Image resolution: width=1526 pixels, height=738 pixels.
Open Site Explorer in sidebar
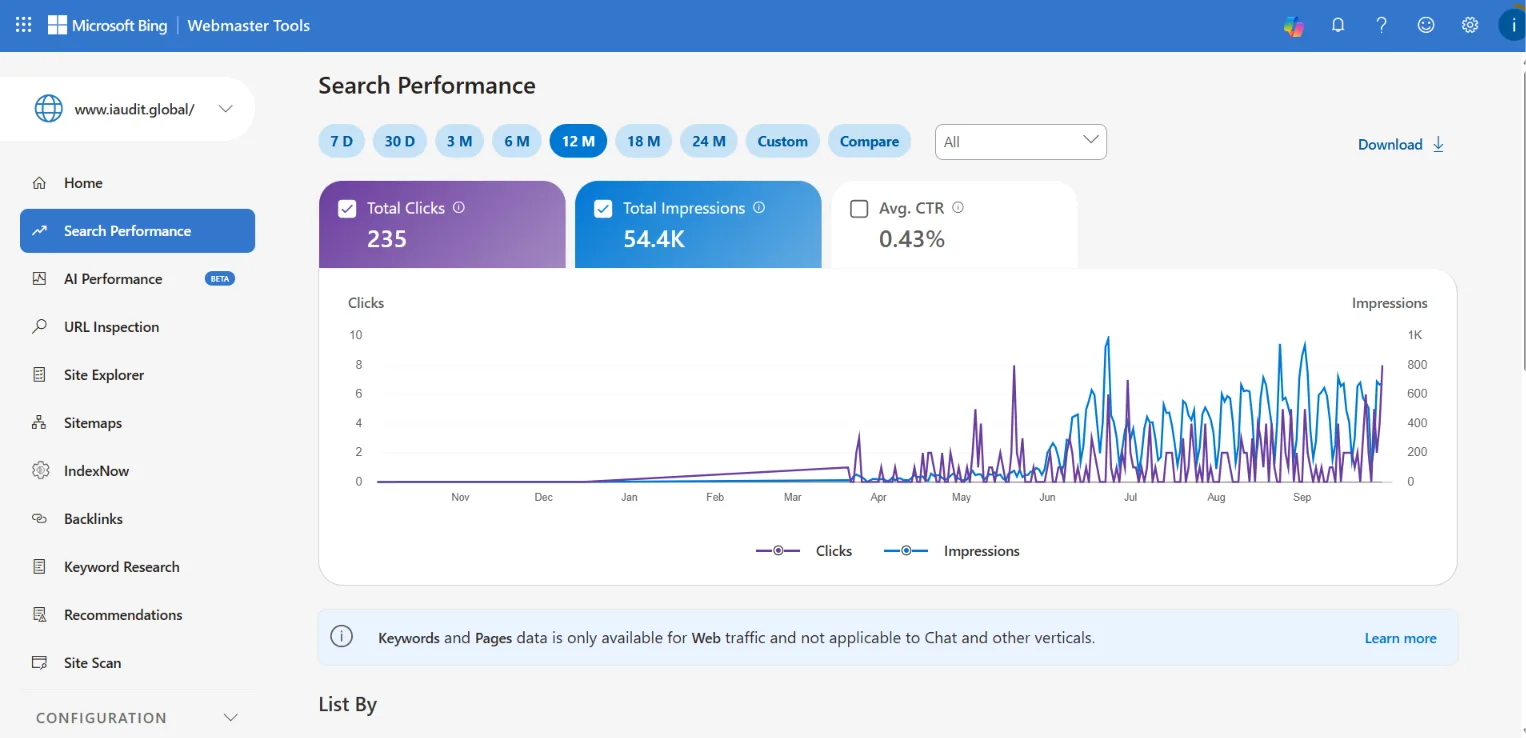[x=137, y=375]
